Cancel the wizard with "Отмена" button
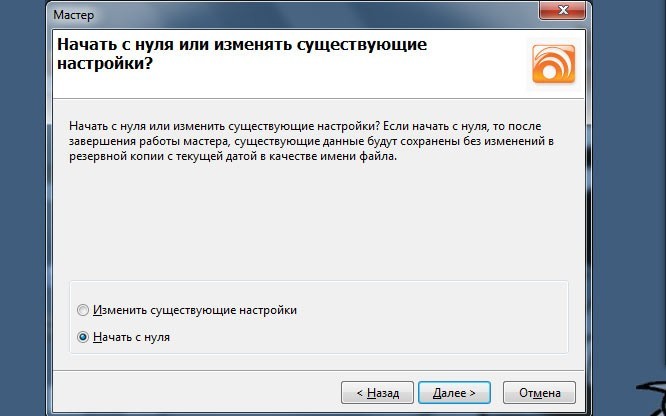The height and width of the screenshot is (416, 666). coord(539,391)
